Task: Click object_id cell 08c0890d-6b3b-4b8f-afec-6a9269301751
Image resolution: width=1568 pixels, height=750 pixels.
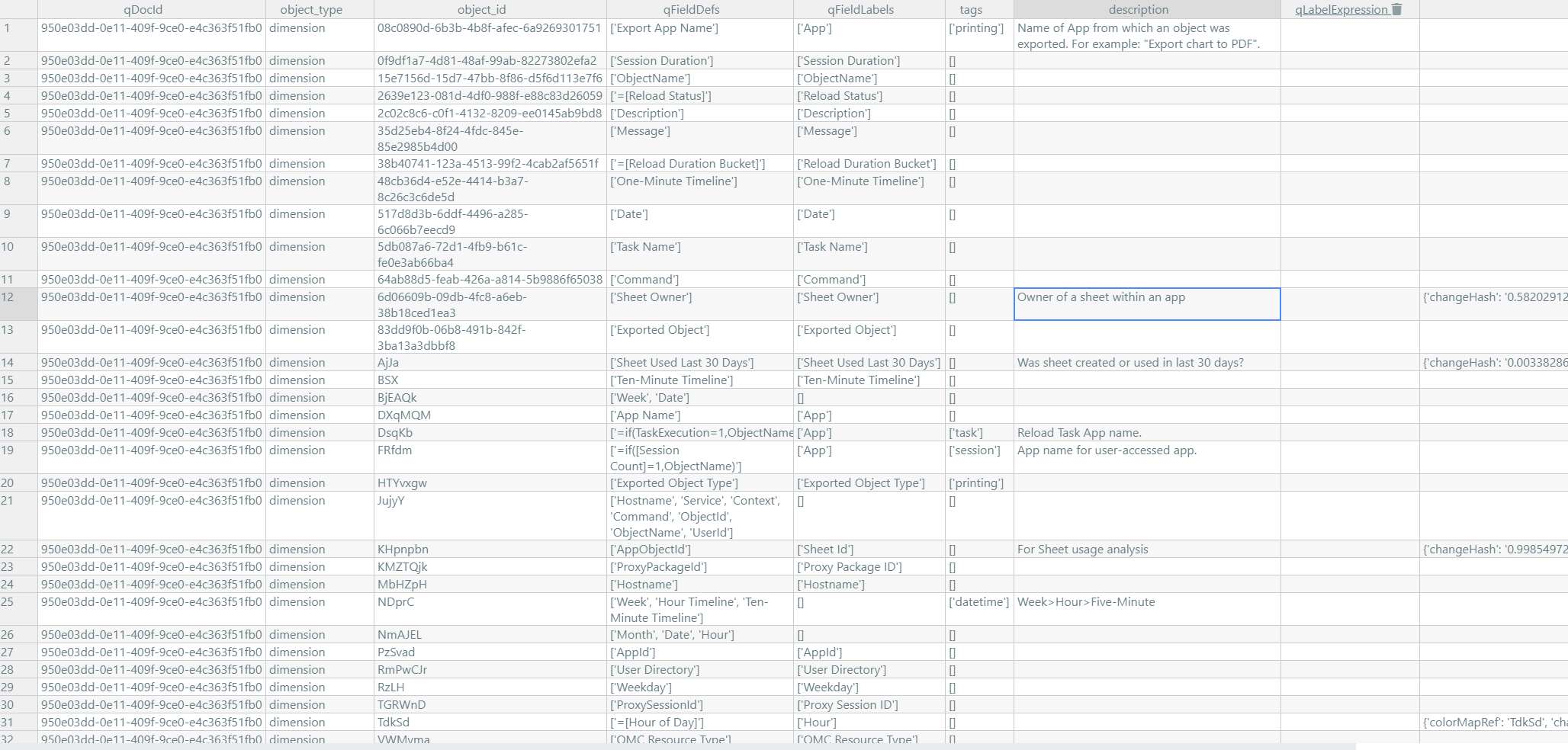Action: click(490, 35)
